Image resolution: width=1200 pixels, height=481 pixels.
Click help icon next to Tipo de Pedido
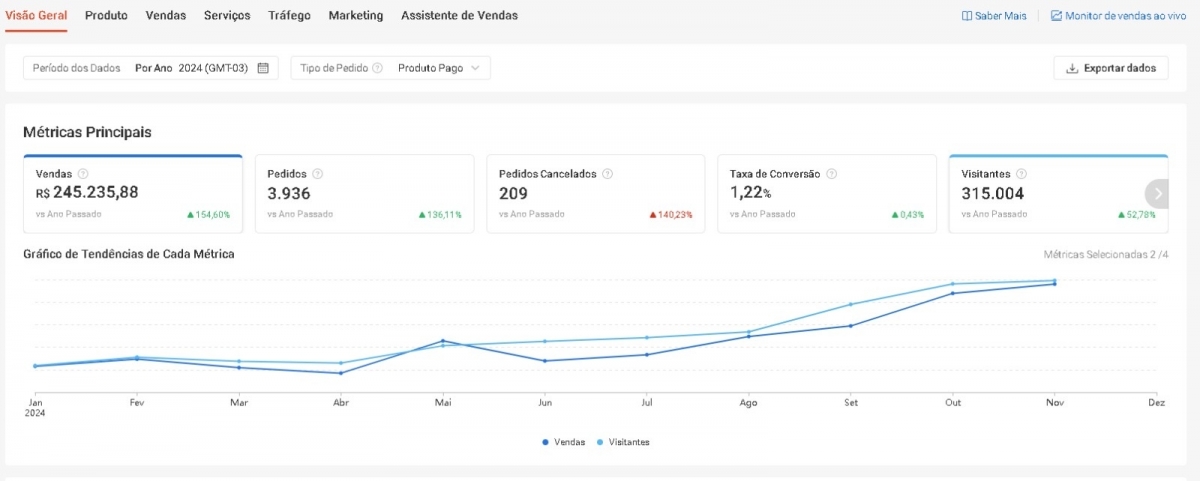click(x=377, y=68)
